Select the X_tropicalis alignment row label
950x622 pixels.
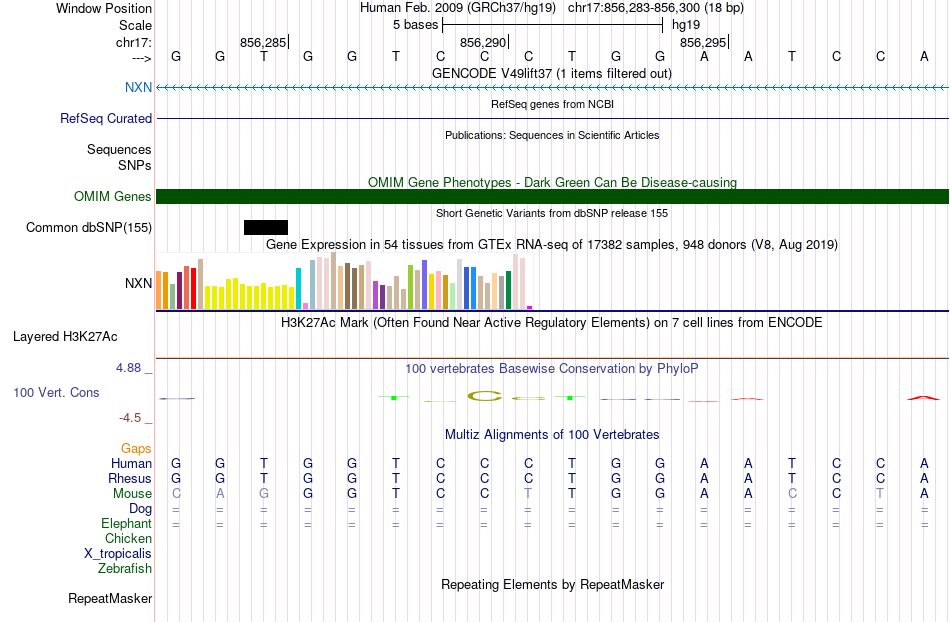click(118, 554)
